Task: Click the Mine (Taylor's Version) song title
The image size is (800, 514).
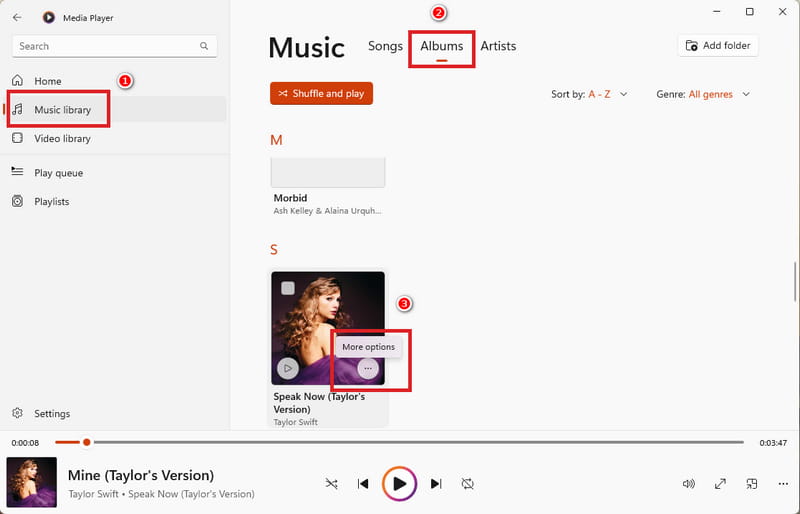Action: tap(141, 475)
